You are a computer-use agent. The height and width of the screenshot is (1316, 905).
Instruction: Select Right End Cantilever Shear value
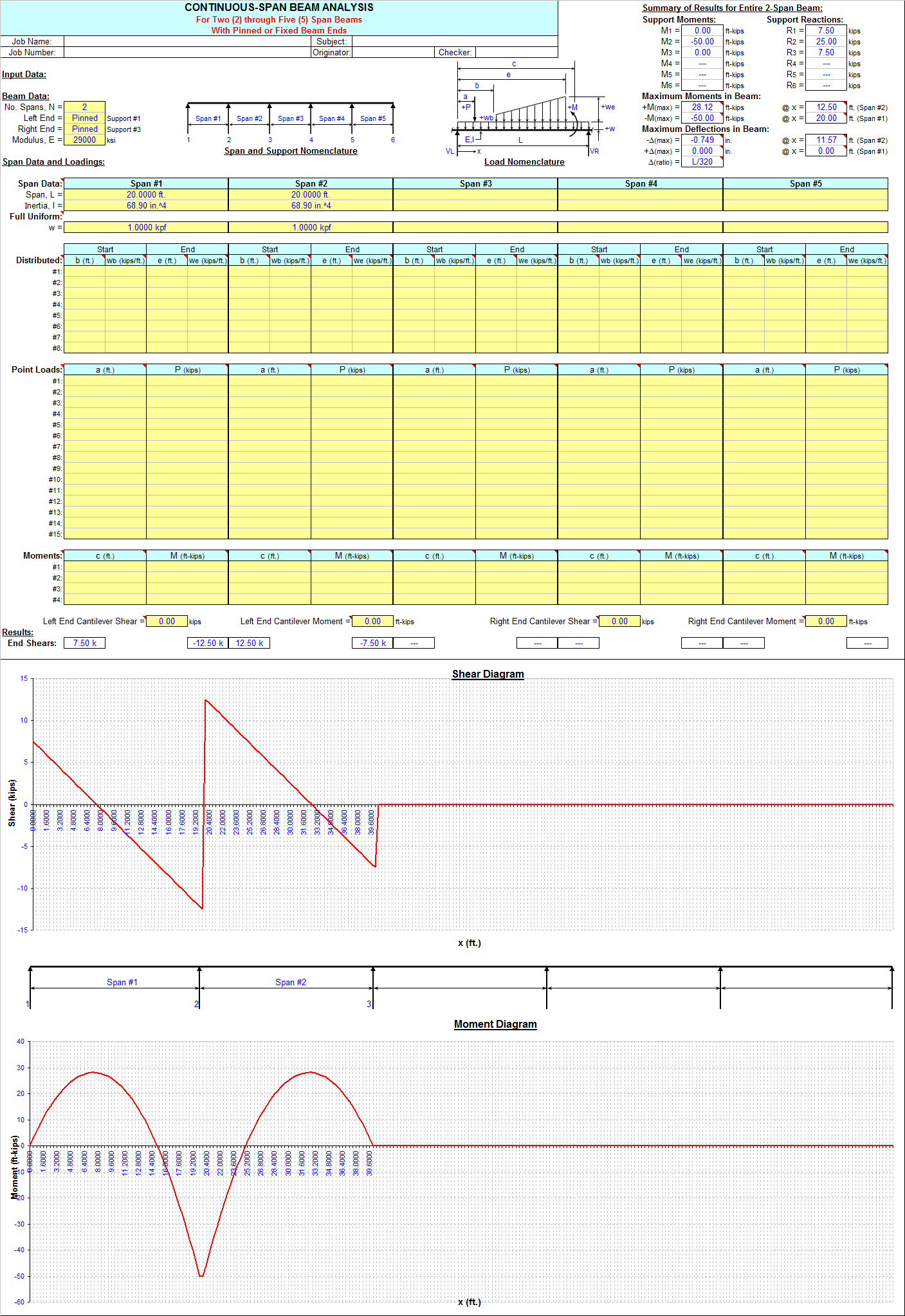click(619, 621)
